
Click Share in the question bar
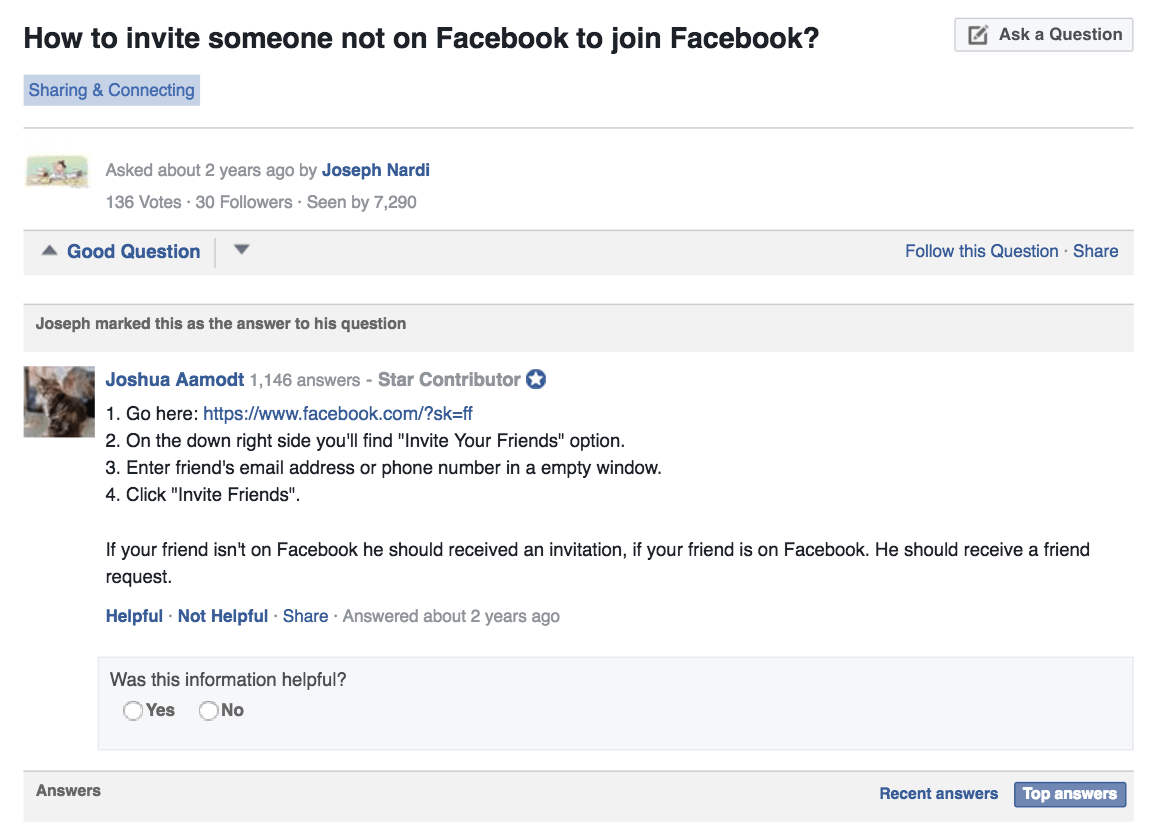[x=1095, y=251]
